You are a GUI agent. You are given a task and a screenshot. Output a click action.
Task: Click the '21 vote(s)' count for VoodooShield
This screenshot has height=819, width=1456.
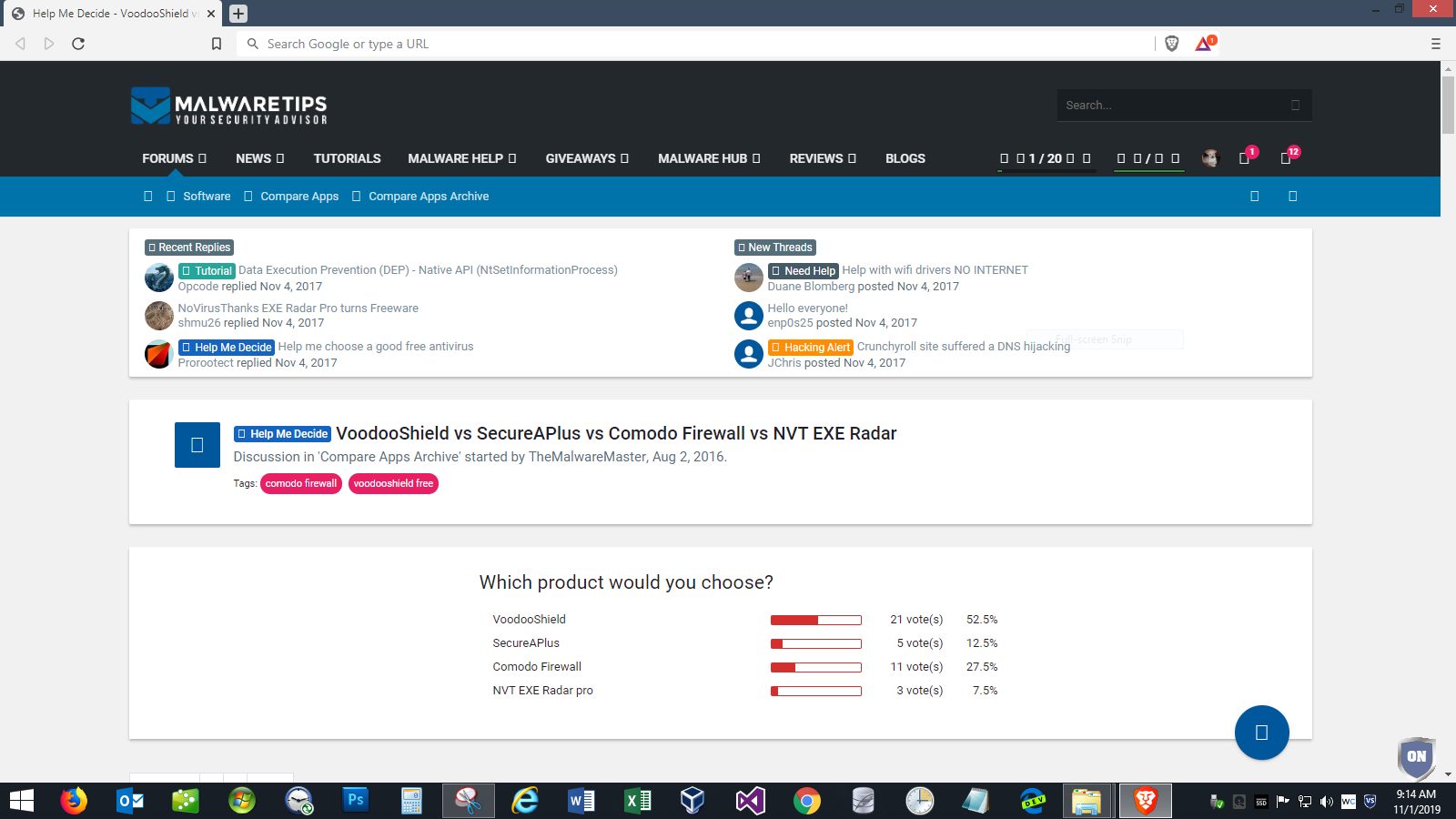coord(916,620)
